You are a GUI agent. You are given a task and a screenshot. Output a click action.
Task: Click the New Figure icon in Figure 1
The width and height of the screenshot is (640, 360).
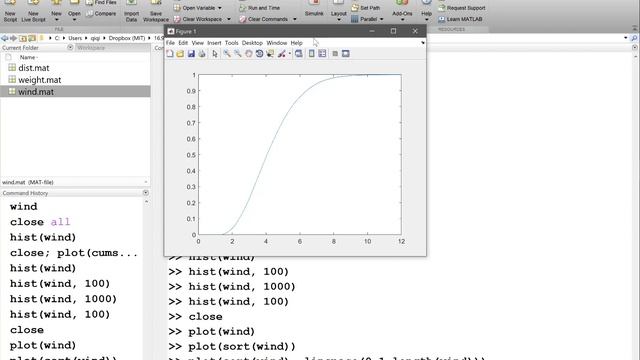(x=170, y=54)
